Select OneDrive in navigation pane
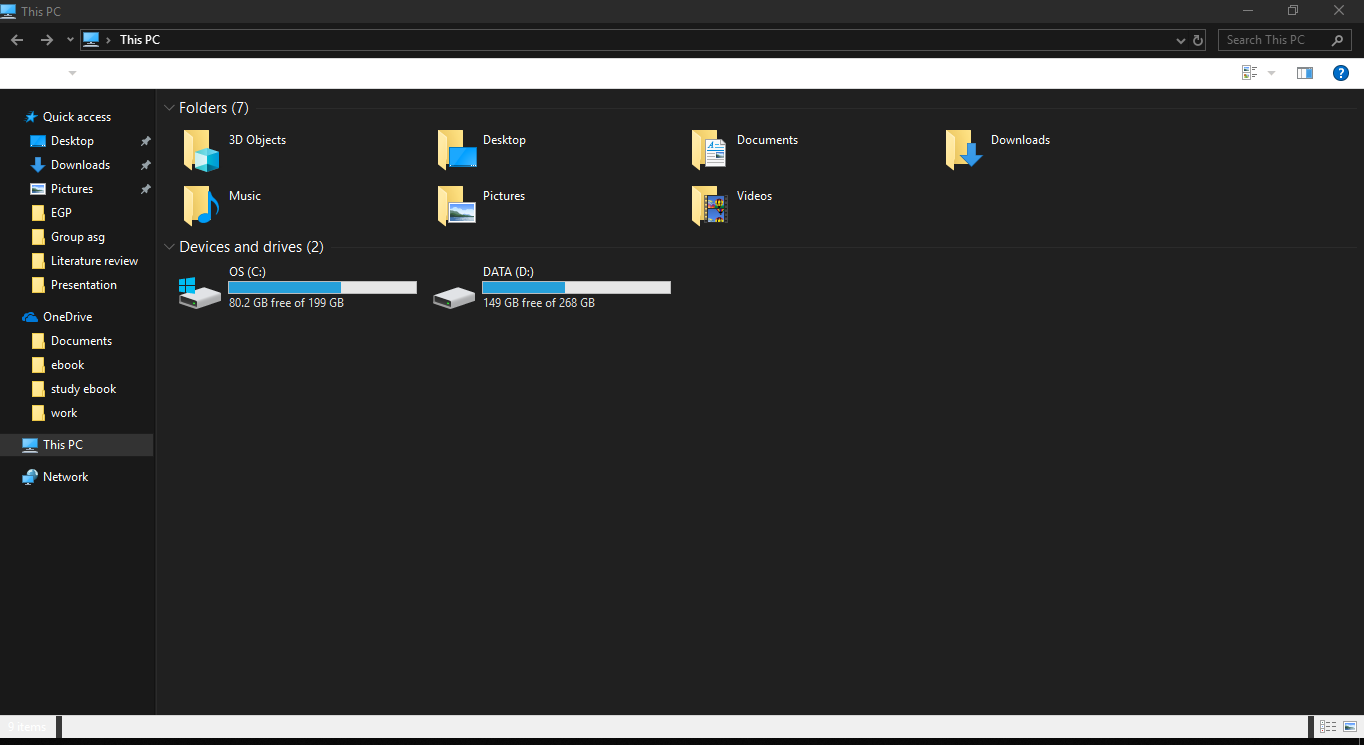Viewport: 1364px width, 745px height. click(67, 317)
